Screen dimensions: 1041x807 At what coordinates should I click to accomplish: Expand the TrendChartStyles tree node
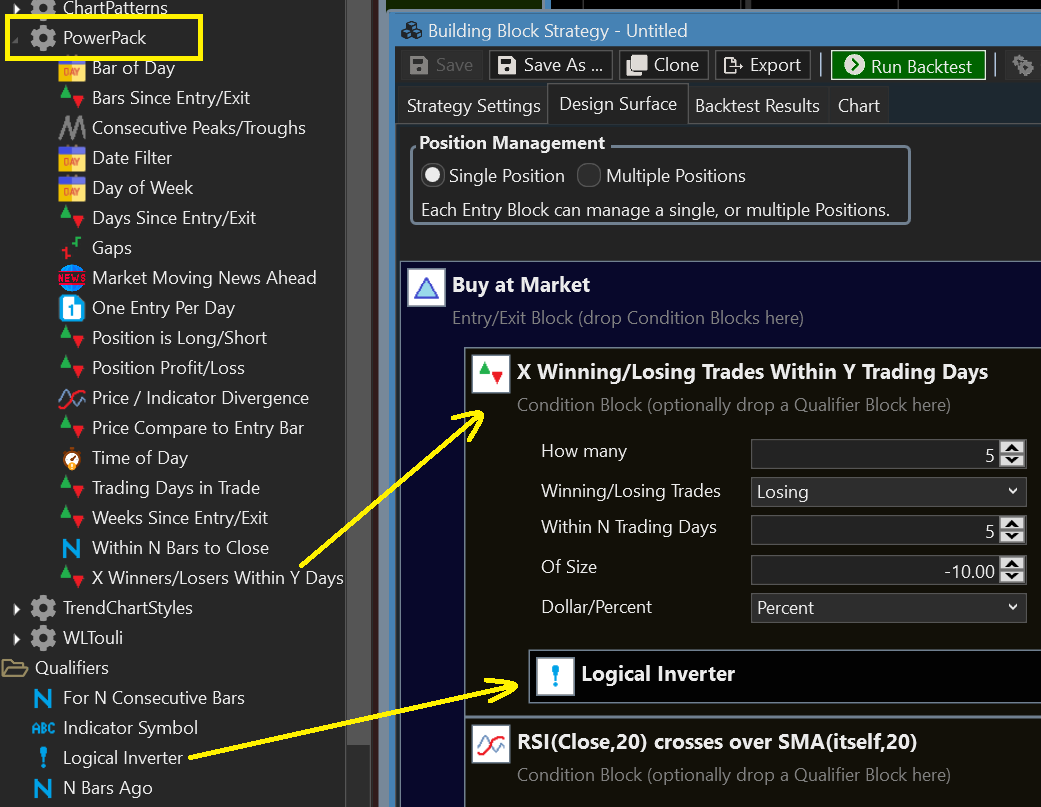(17, 608)
